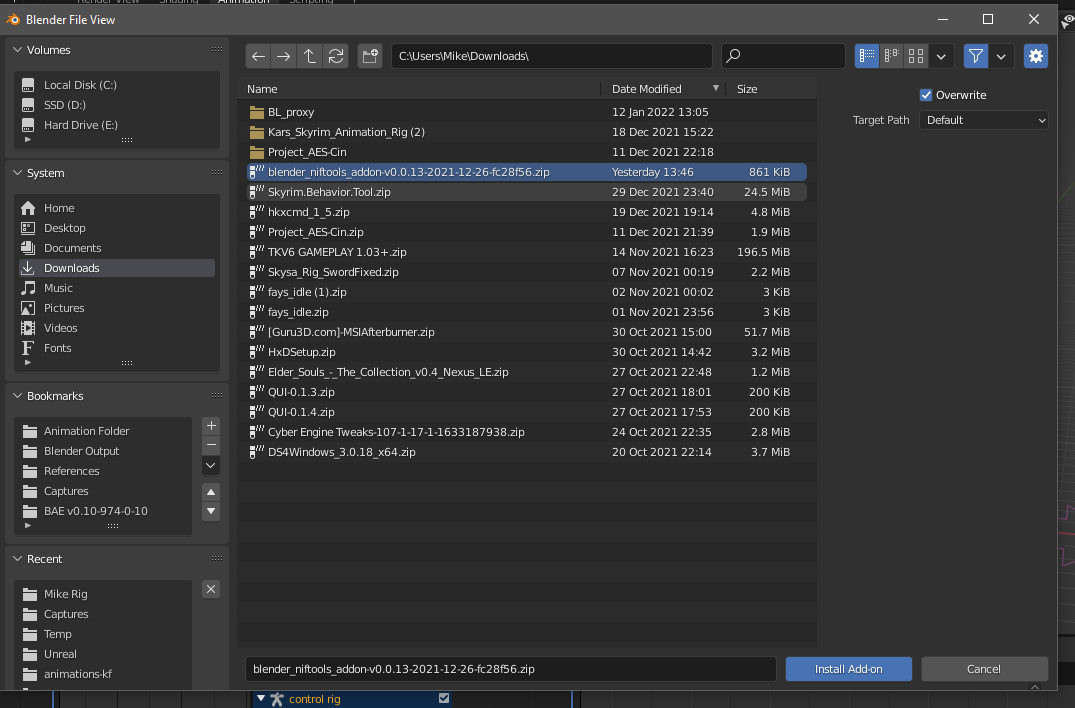Create a new directory
This screenshot has width=1075, height=708.
pyautogui.click(x=370, y=56)
